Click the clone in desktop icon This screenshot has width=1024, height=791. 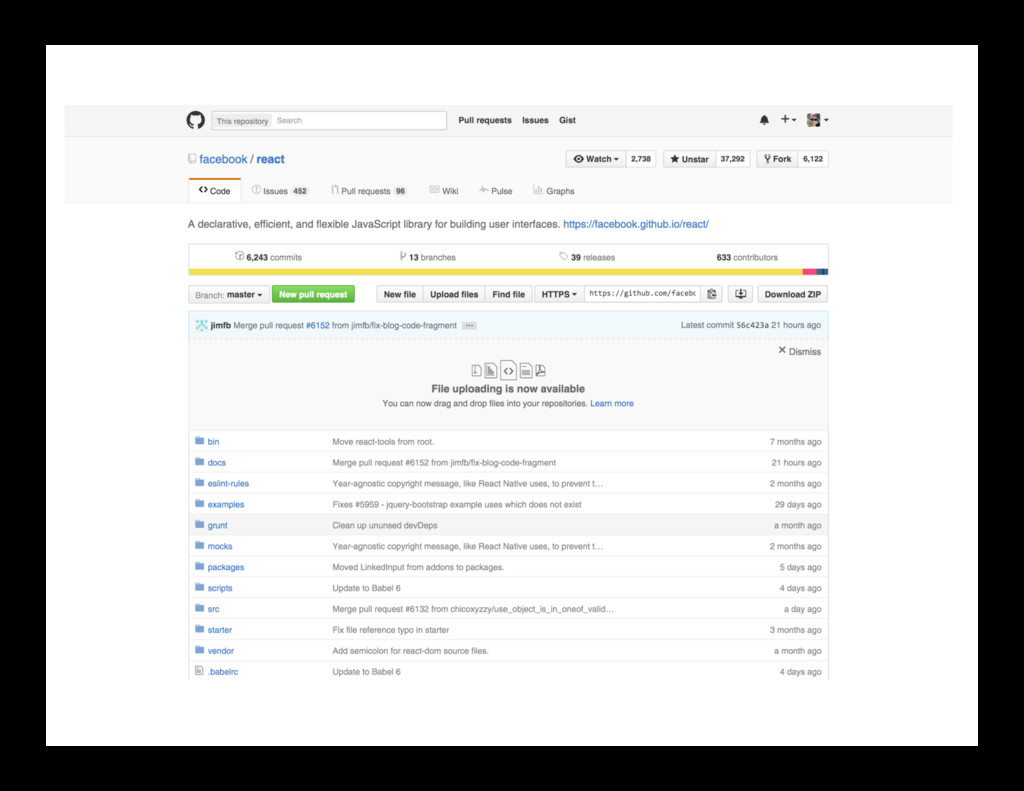pos(741,294)
